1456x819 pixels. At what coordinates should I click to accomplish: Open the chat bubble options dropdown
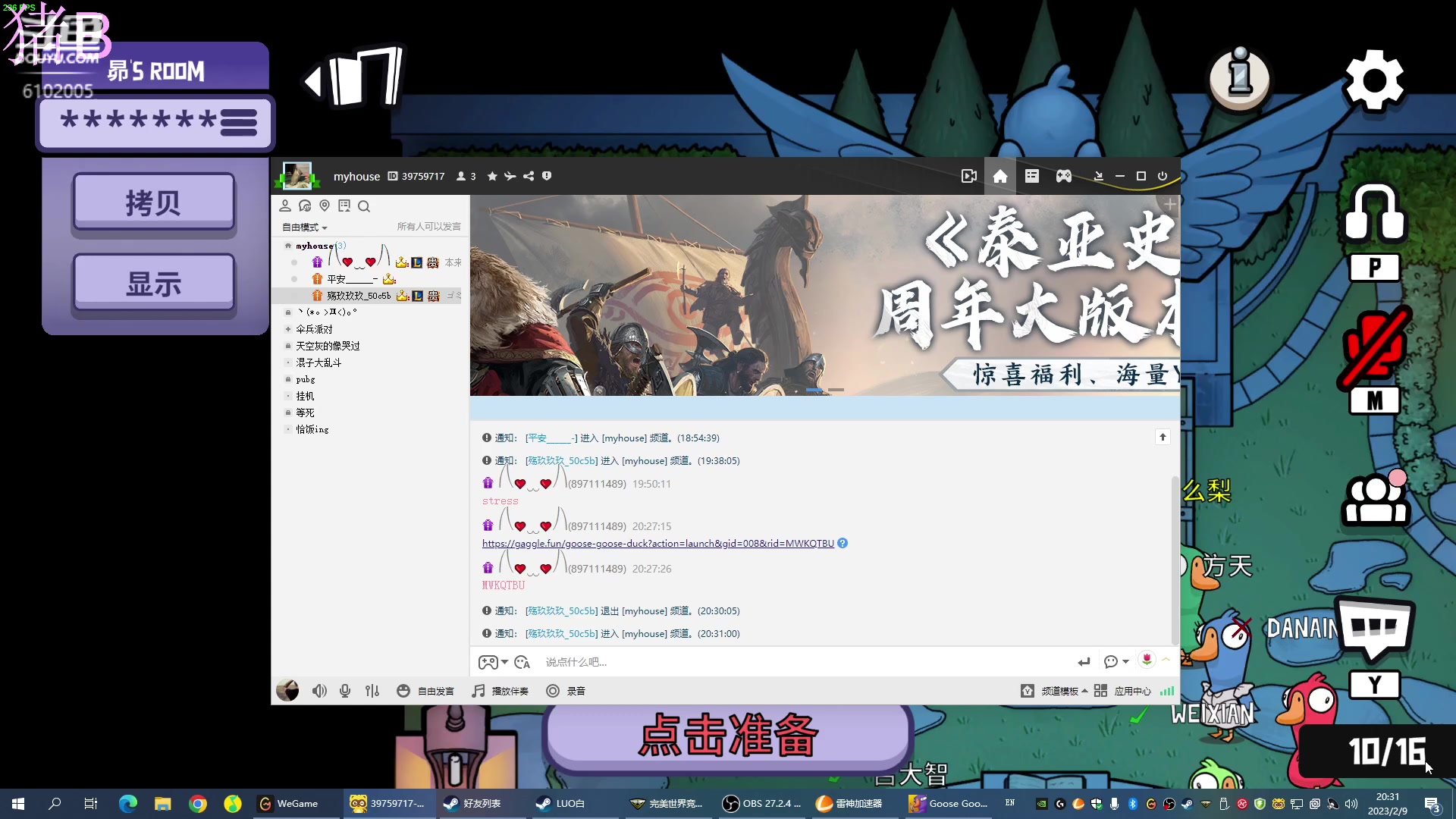pyautogui.click(x=1116, y=662)
